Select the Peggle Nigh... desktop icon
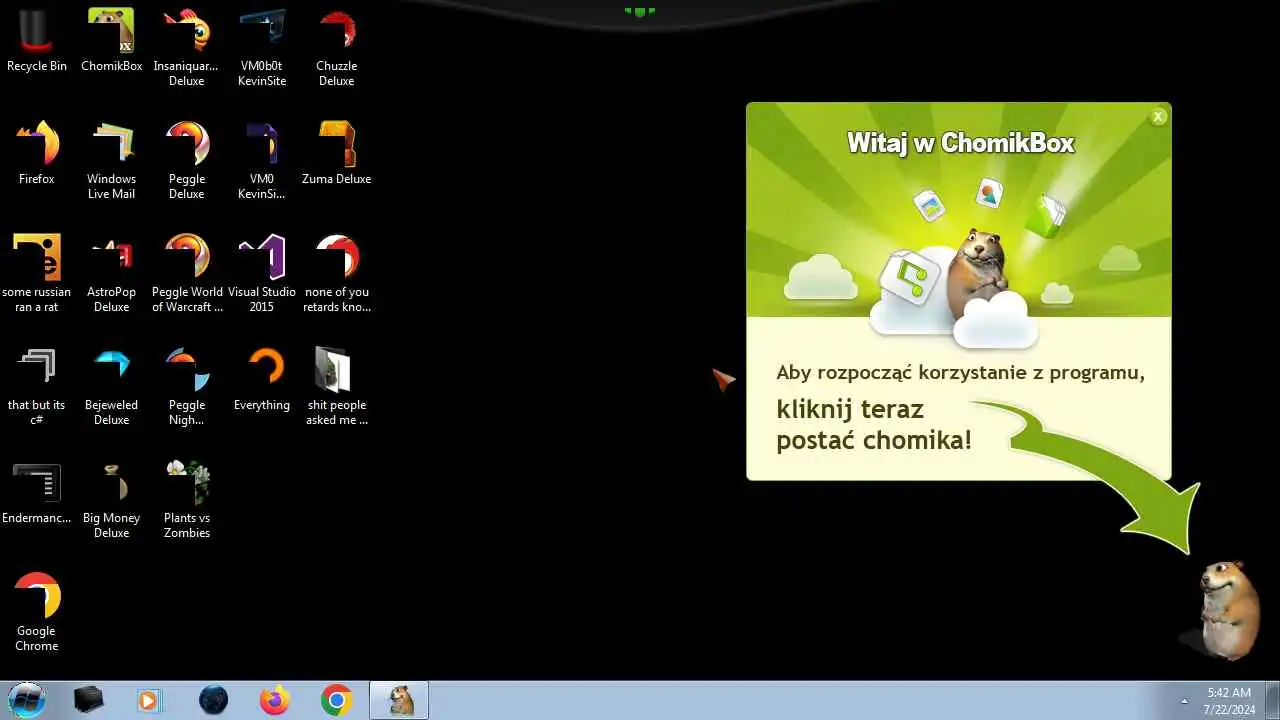1280x720 pixels. click(186, 387)
